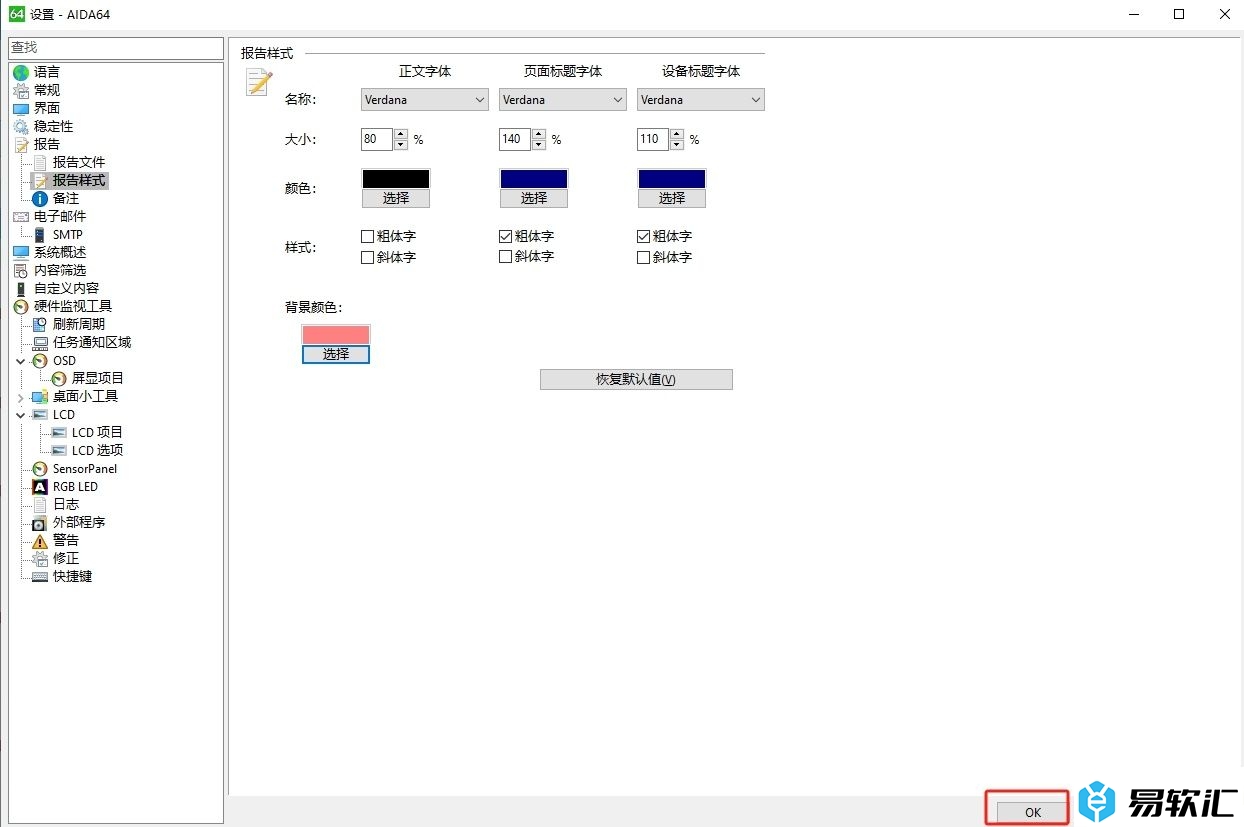Click the monitor icon beside 界面
This screenshot has height=827, width=1244.
[x=21, y=108]
